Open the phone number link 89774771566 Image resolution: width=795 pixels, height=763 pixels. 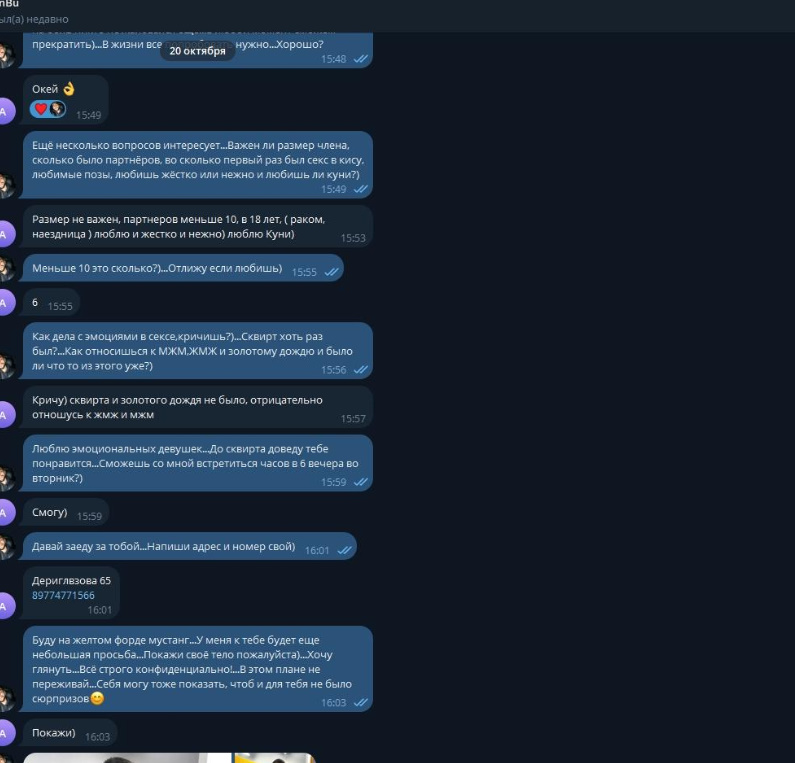pos(63,595)
